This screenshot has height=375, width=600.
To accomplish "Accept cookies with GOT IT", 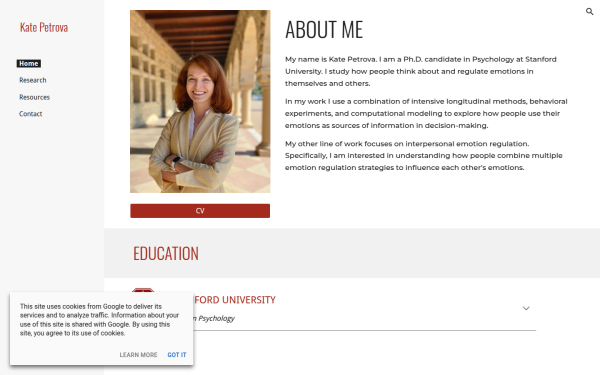I will point(177,355).
